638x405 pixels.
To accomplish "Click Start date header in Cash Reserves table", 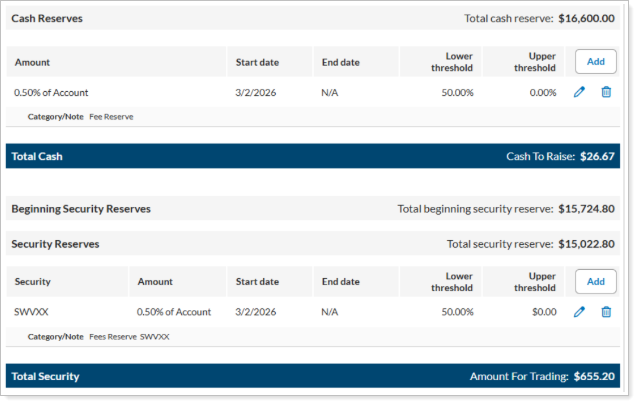I will pyautogui.click(x=257, y=62).
